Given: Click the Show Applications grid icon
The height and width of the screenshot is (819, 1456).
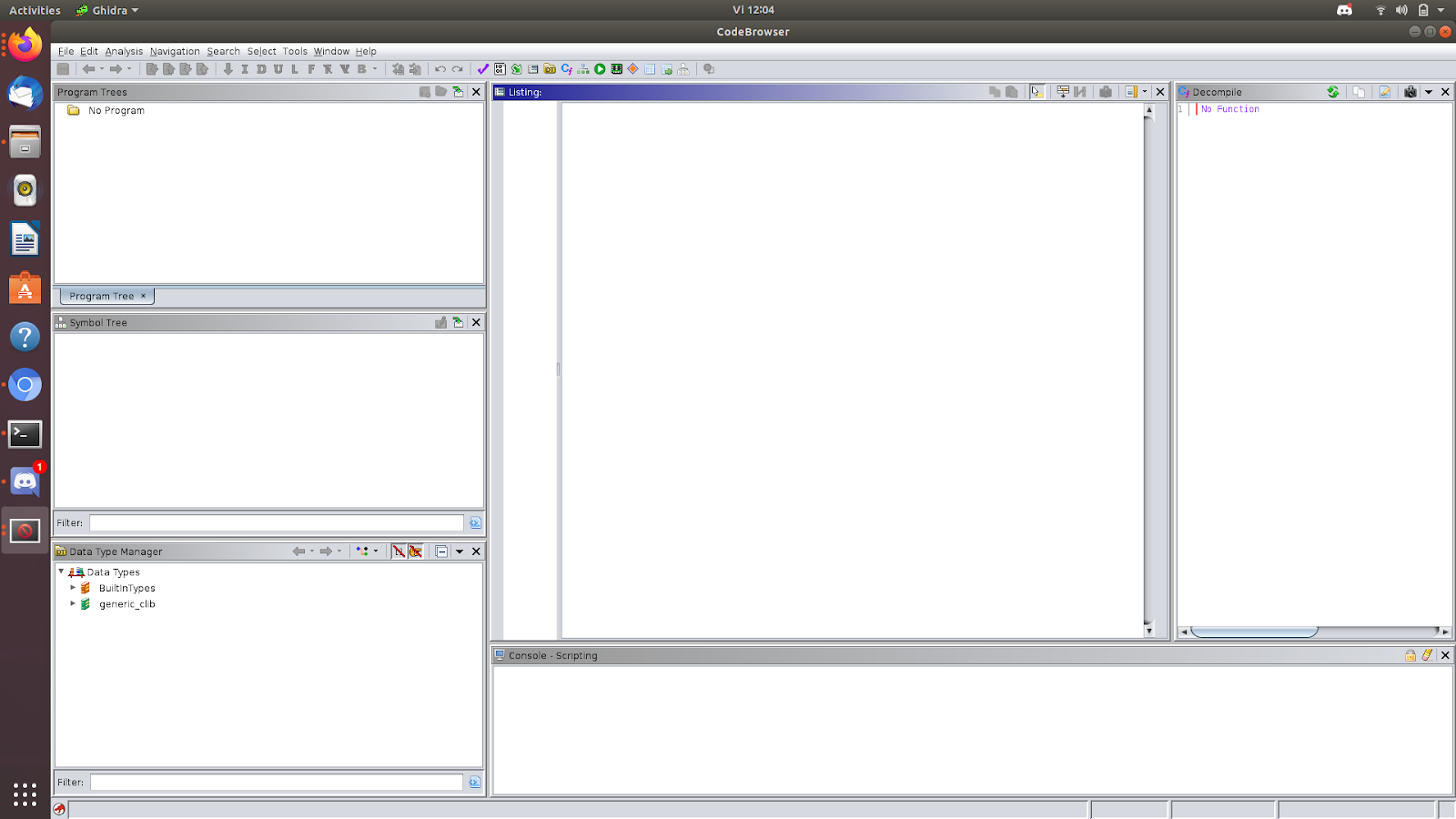Looking at the screenshot, I should pyautogui.click(x=25, y=794).
